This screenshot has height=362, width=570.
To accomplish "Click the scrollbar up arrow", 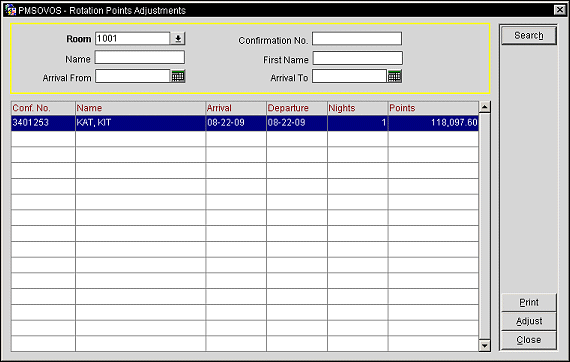I will [485, 107].
